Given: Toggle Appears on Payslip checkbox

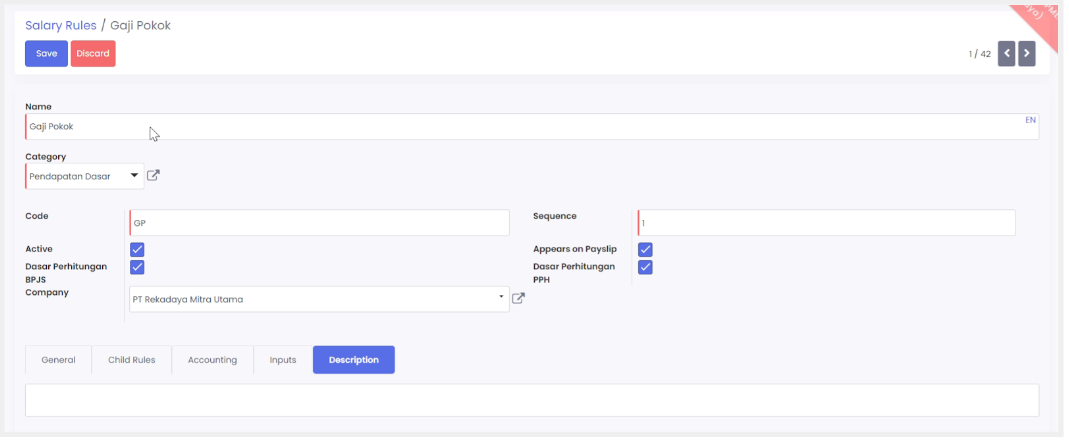Looking at the screenshot, I should 645,249.
